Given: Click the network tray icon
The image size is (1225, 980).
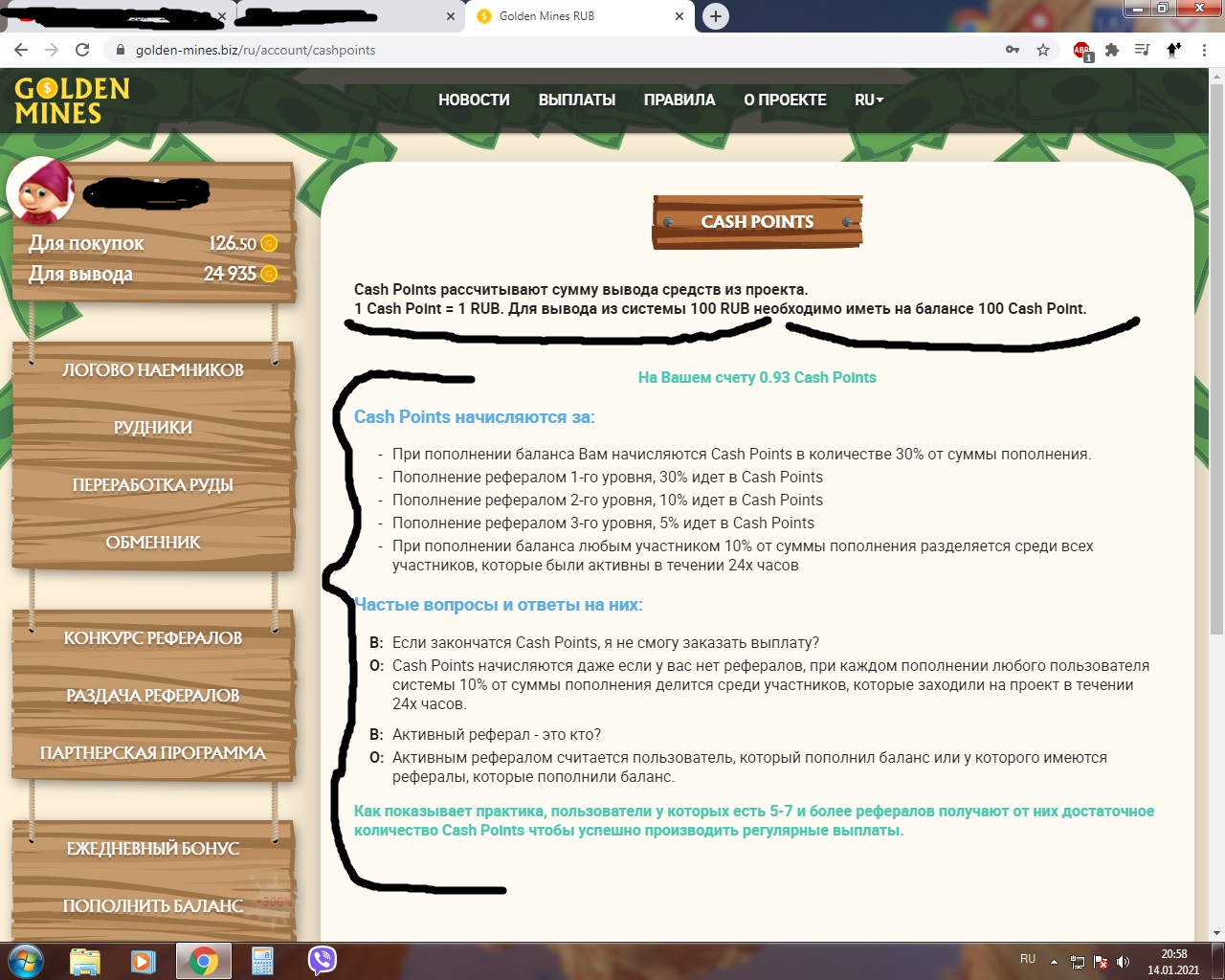Looking at the screenshot, I should [x=1078, y=962].
